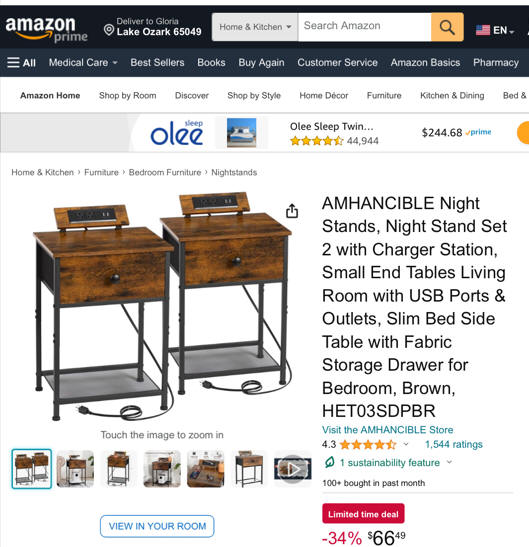Viewport: 529px width, 547px height.
Task: Click the olee sleep brand logo
Action: coord(177,133)
